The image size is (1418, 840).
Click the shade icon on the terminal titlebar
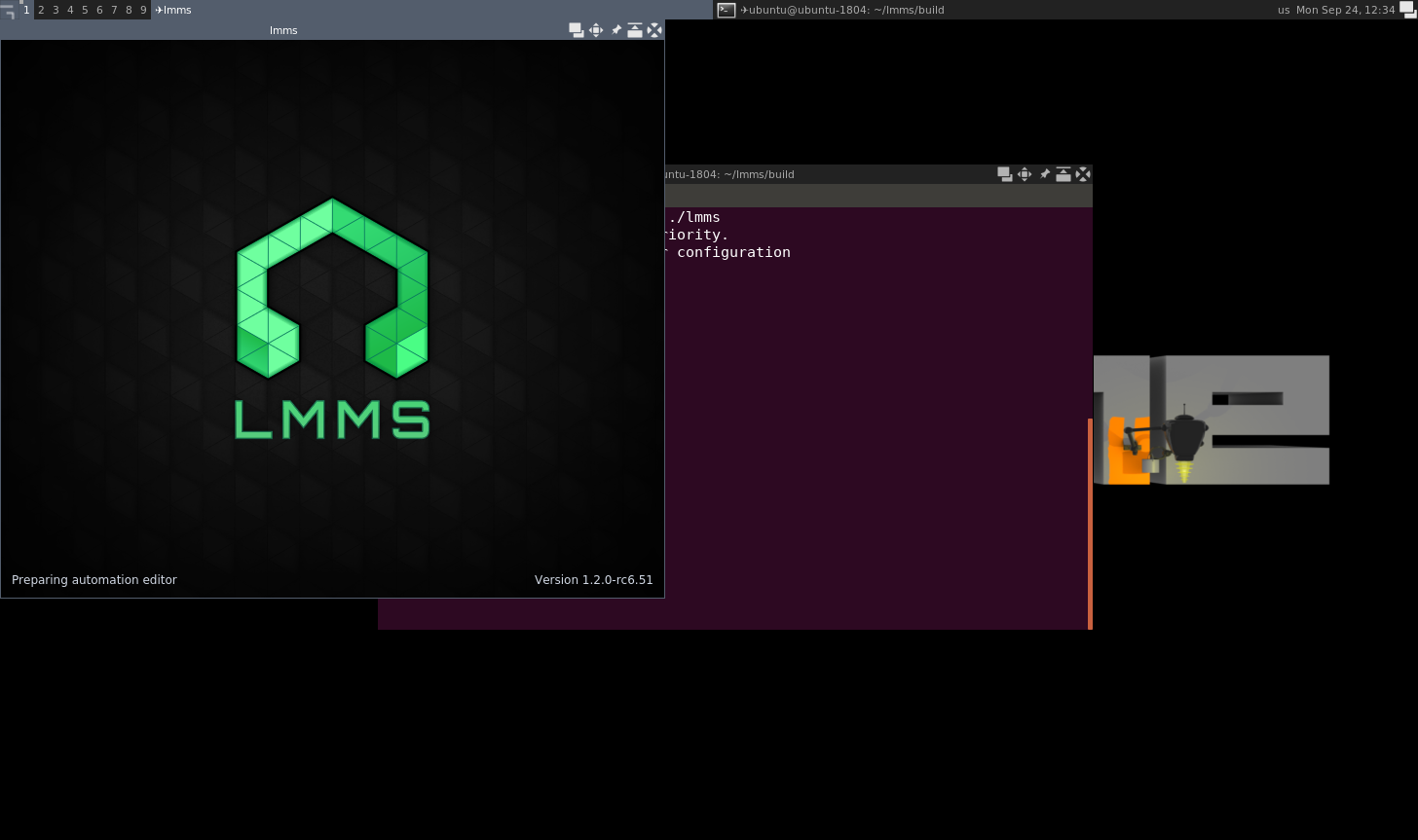tap(1063, 174)
